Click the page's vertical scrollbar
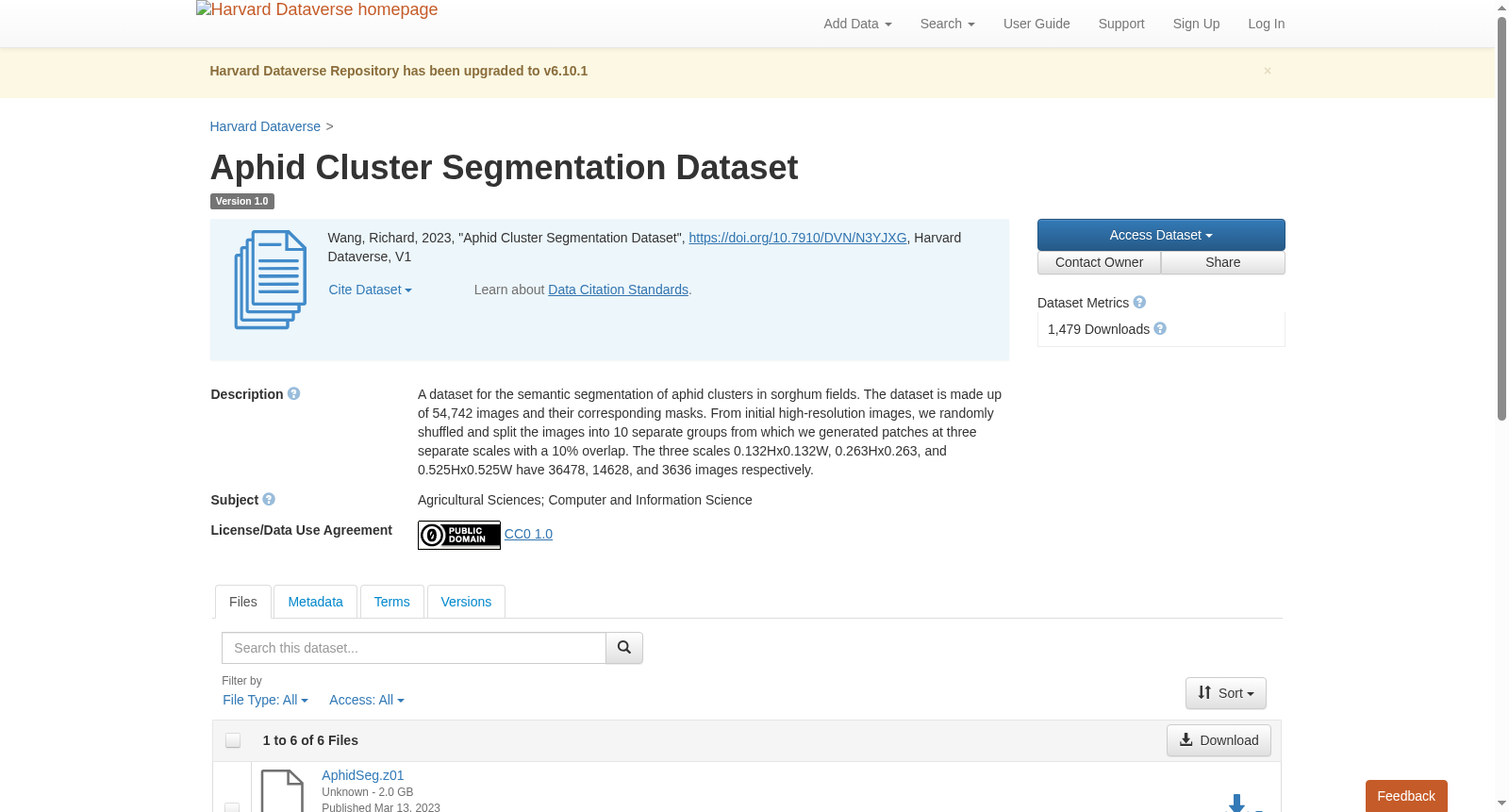Viewport: 1509px width, 812px height. [x=1501, y=218]
